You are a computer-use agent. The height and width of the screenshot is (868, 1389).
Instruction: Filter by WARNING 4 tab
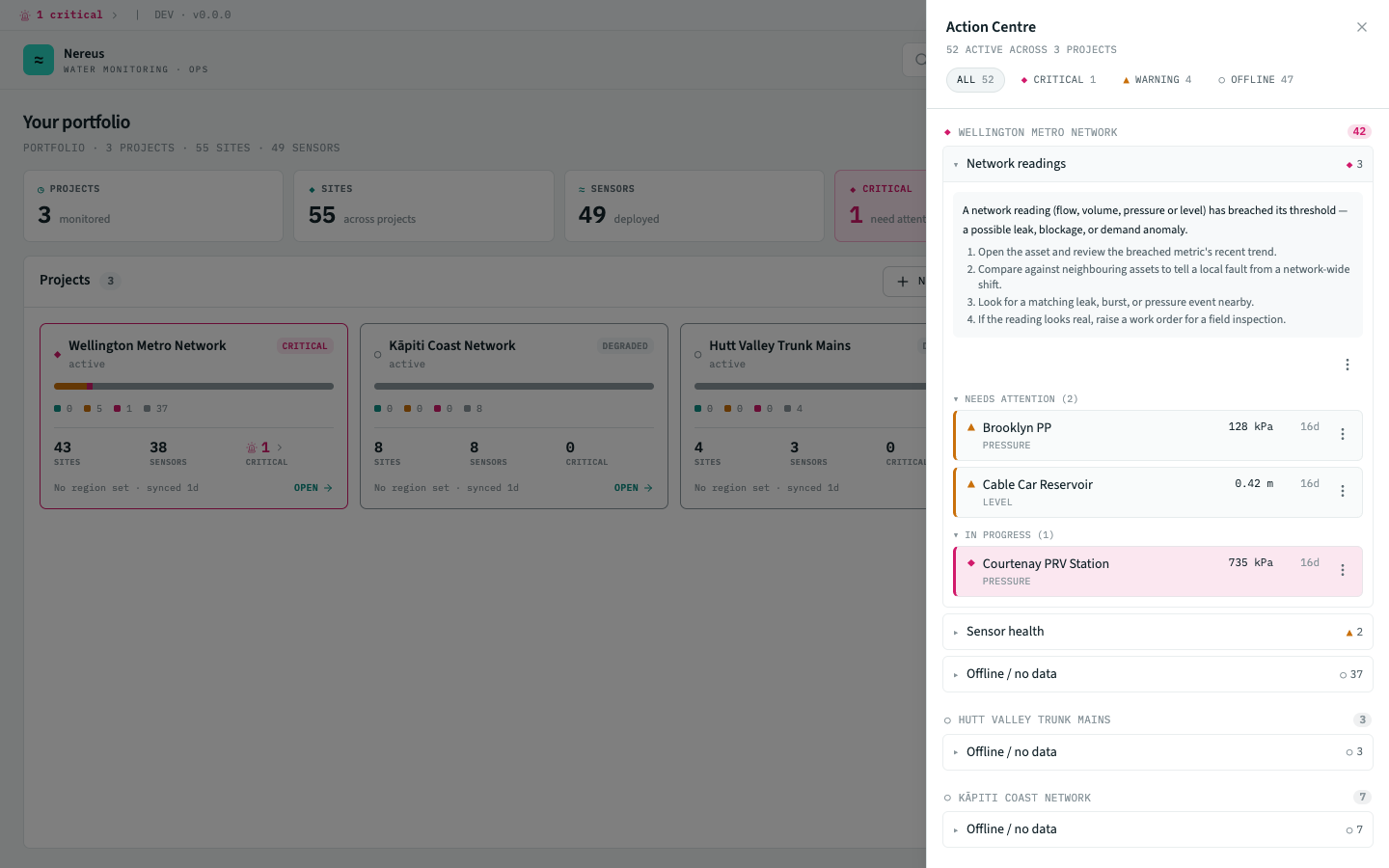coord(1157,80)
